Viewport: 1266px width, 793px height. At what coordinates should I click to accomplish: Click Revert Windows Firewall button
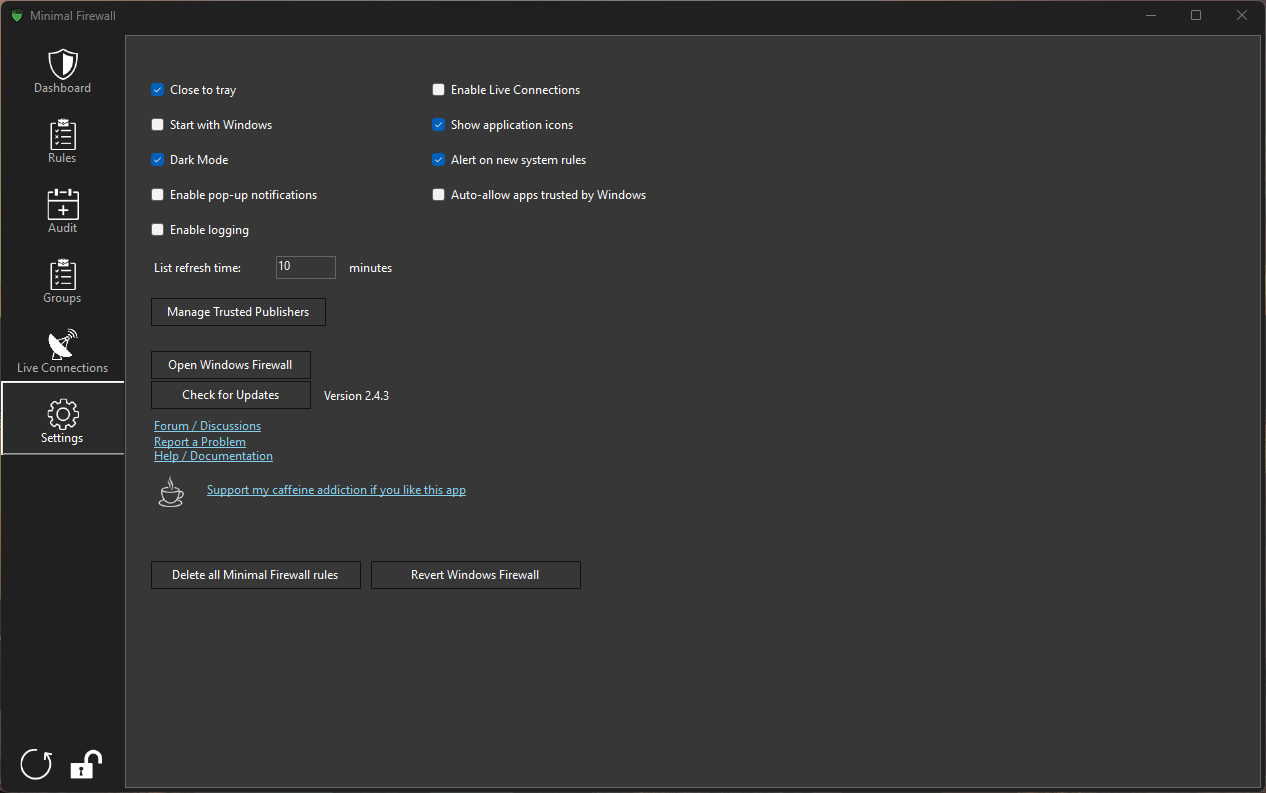point(475,575)
